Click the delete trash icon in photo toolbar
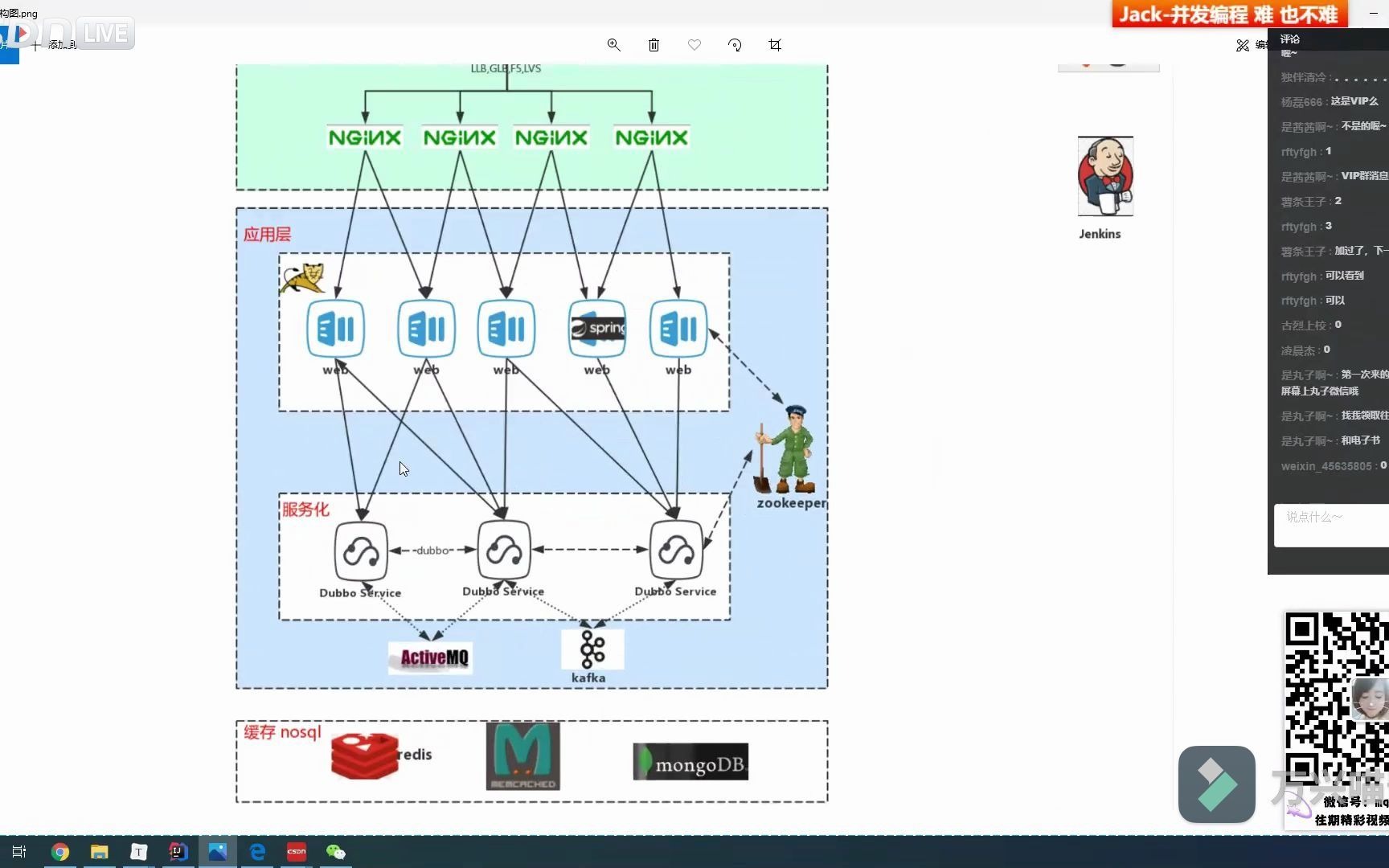Image resolution: width=1389 pixels, height=868 pixels. point(654,45)
